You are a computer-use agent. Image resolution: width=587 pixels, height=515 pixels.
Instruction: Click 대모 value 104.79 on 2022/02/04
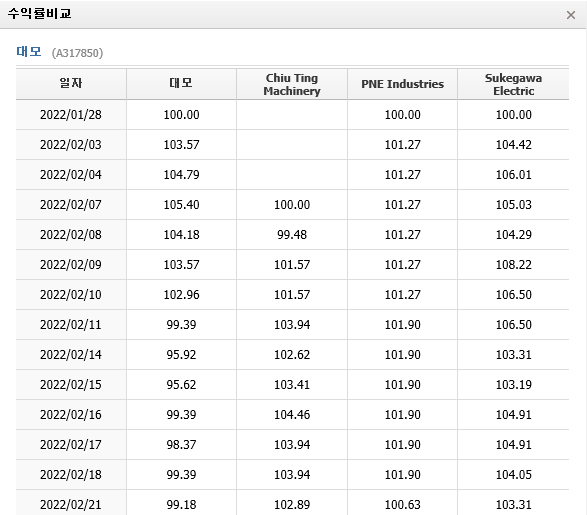pos(181,174)
